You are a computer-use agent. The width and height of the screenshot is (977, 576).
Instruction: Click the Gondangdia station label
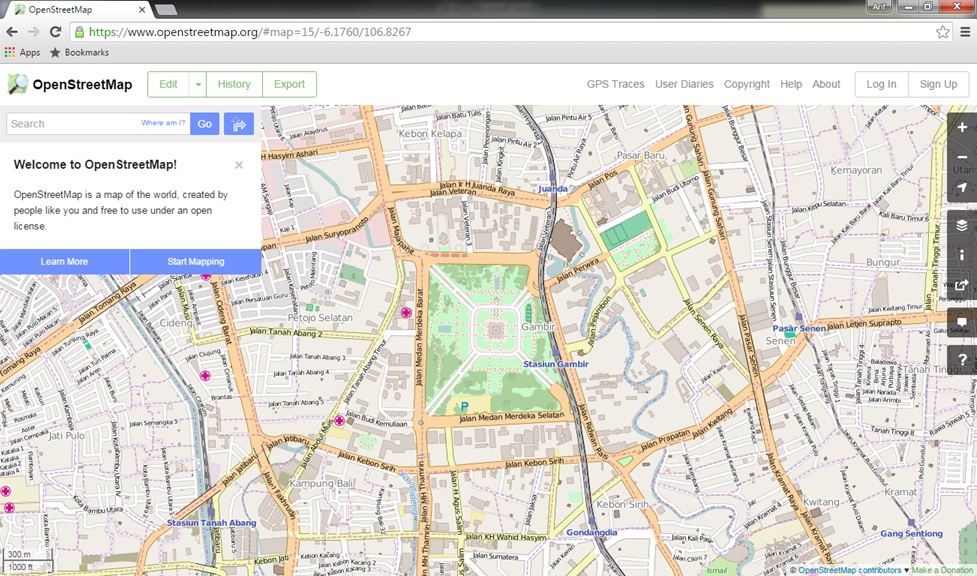(x=591, y=532)
